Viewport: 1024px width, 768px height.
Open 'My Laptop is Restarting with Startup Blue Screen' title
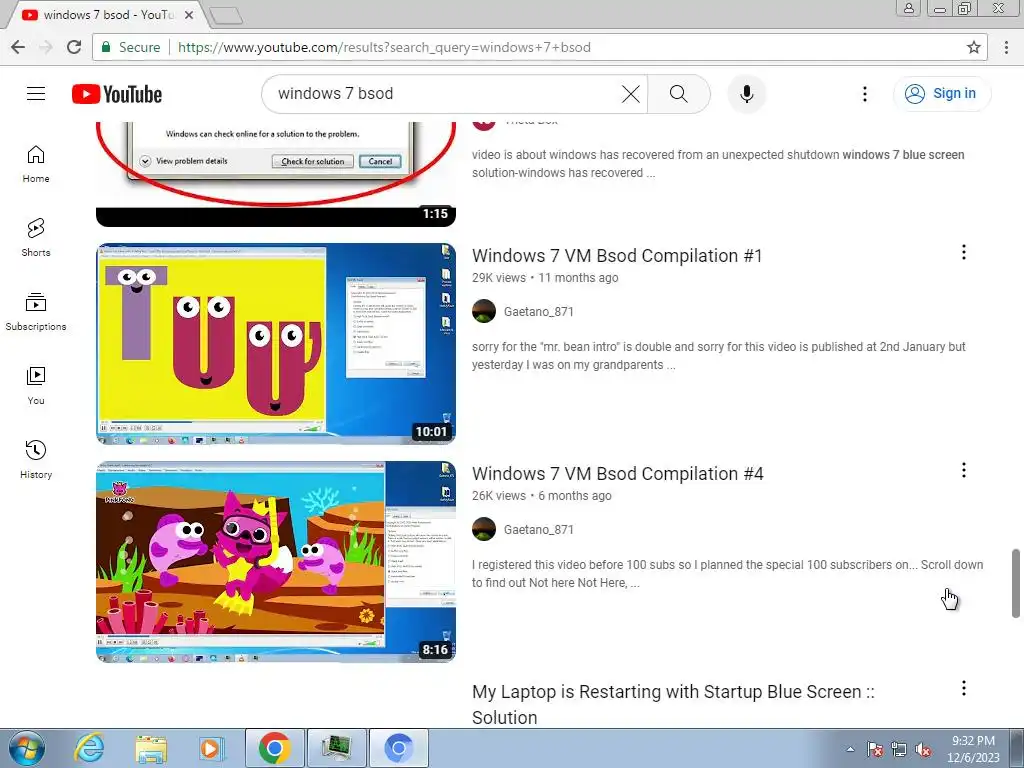(673, 704)
